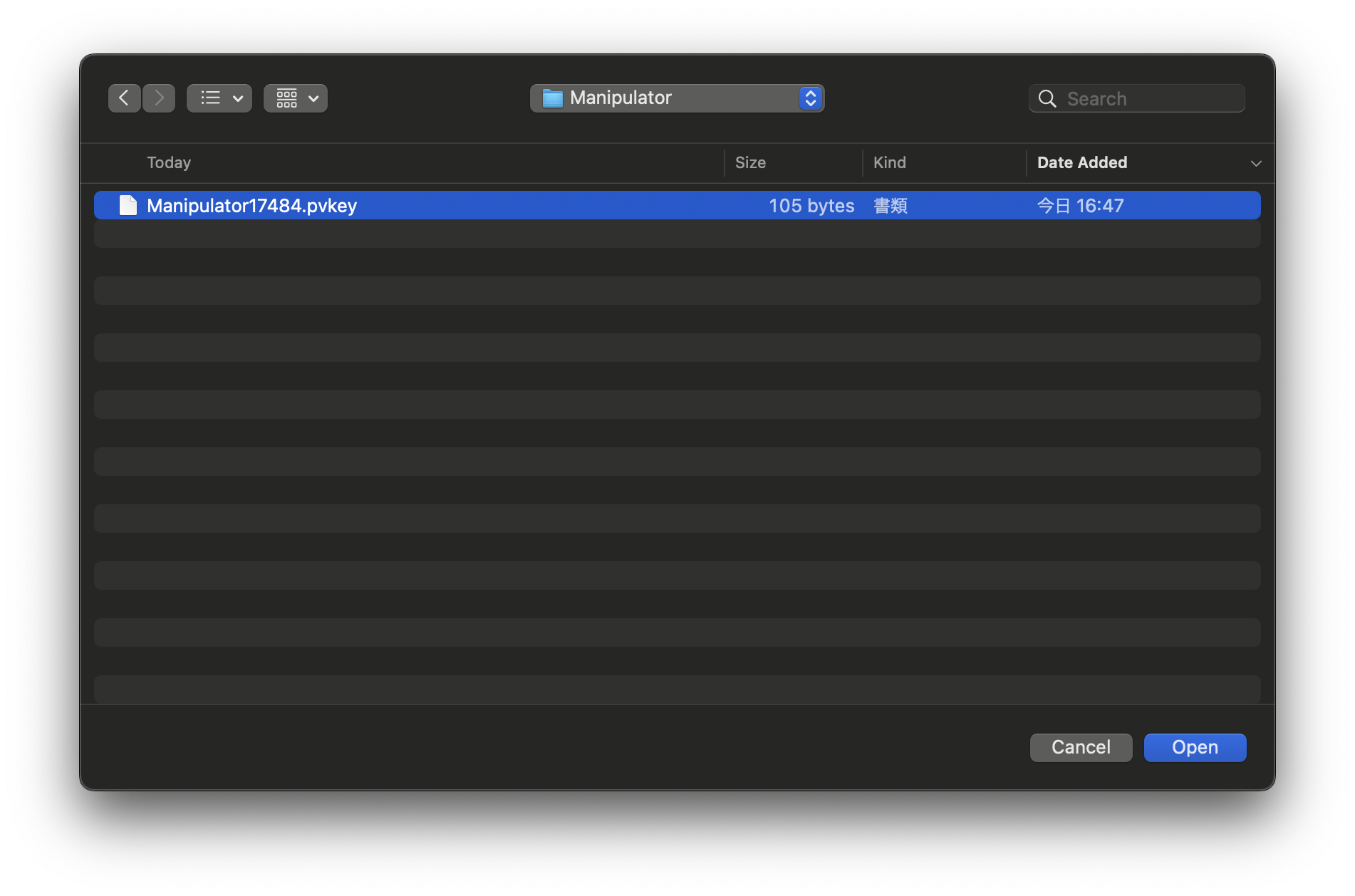
Task: Sort by the Size column header
Action: coord(750,163)
